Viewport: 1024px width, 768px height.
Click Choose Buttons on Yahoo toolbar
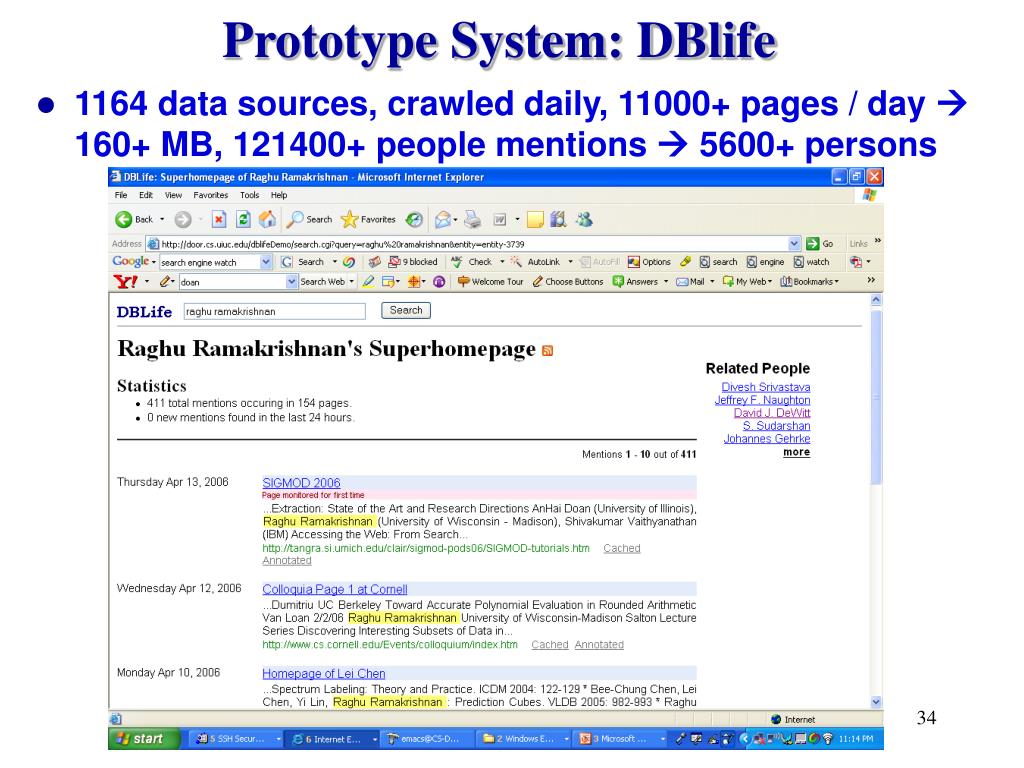click(568, 281)
